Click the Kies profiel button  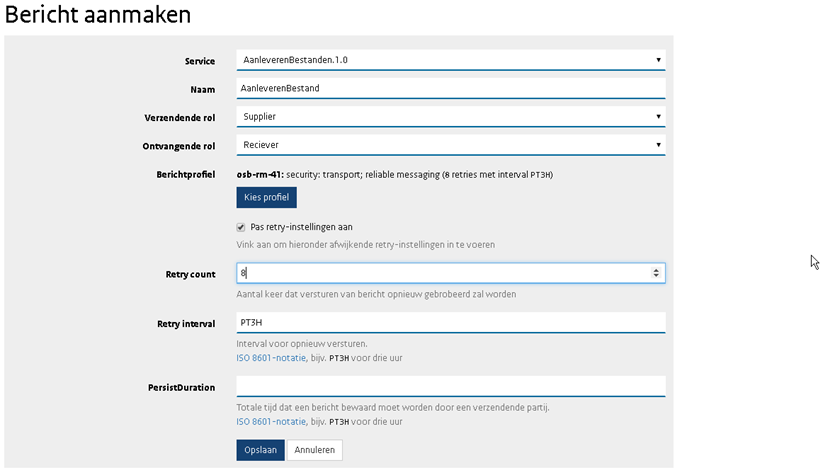[x=266, y=197]
